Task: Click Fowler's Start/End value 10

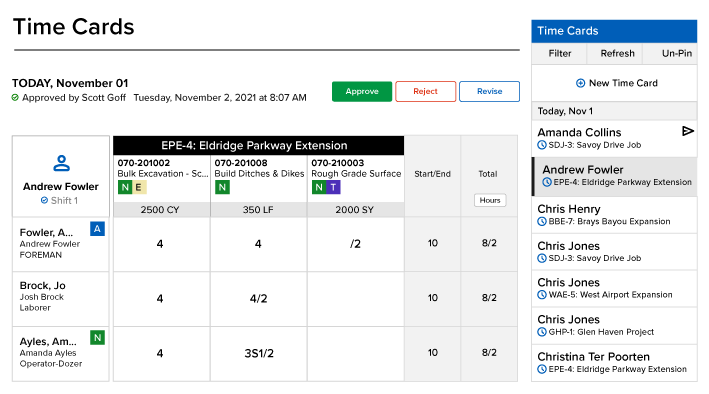Action: click(433, 243)
